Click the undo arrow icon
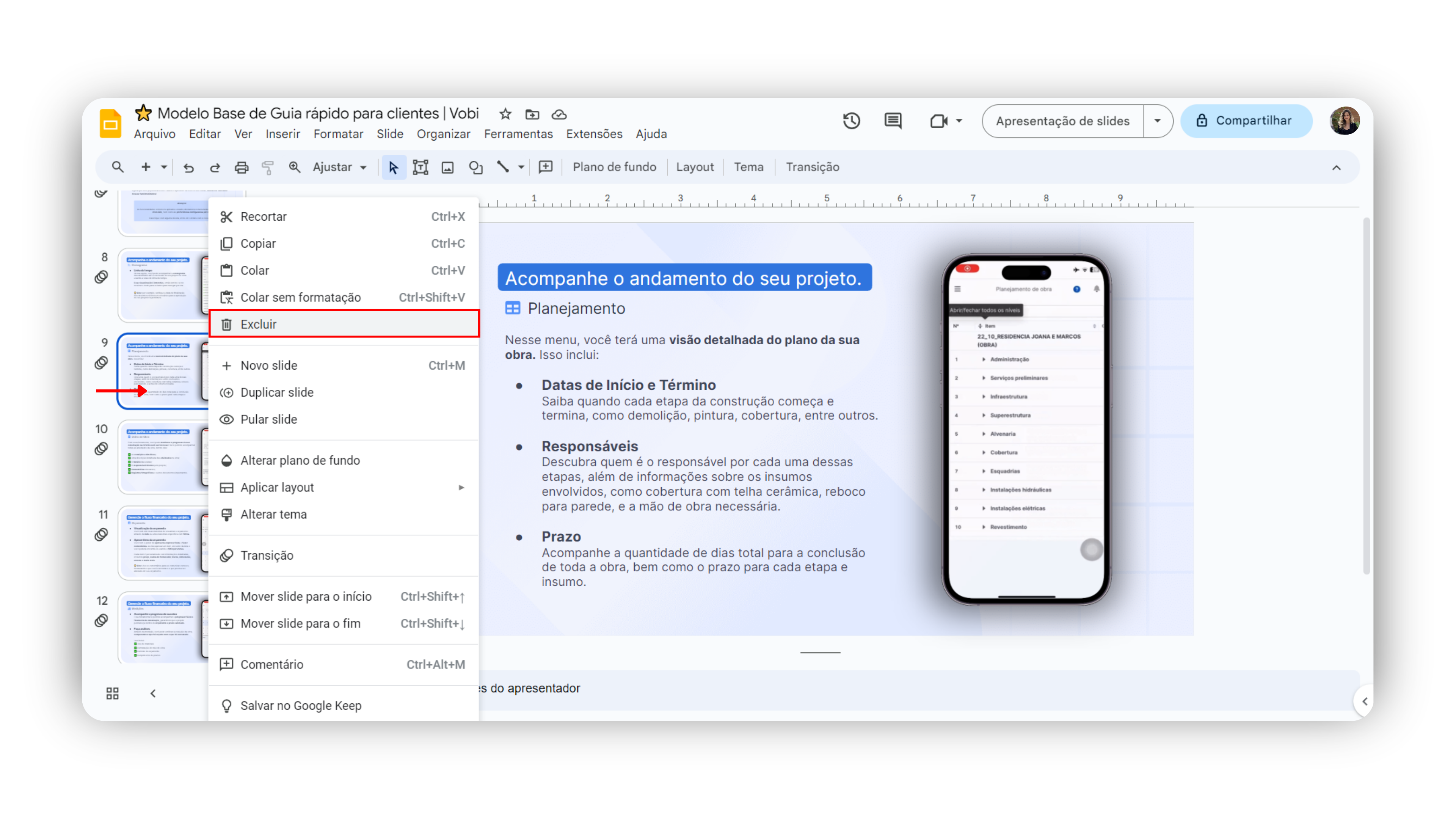 pos(188,167)
